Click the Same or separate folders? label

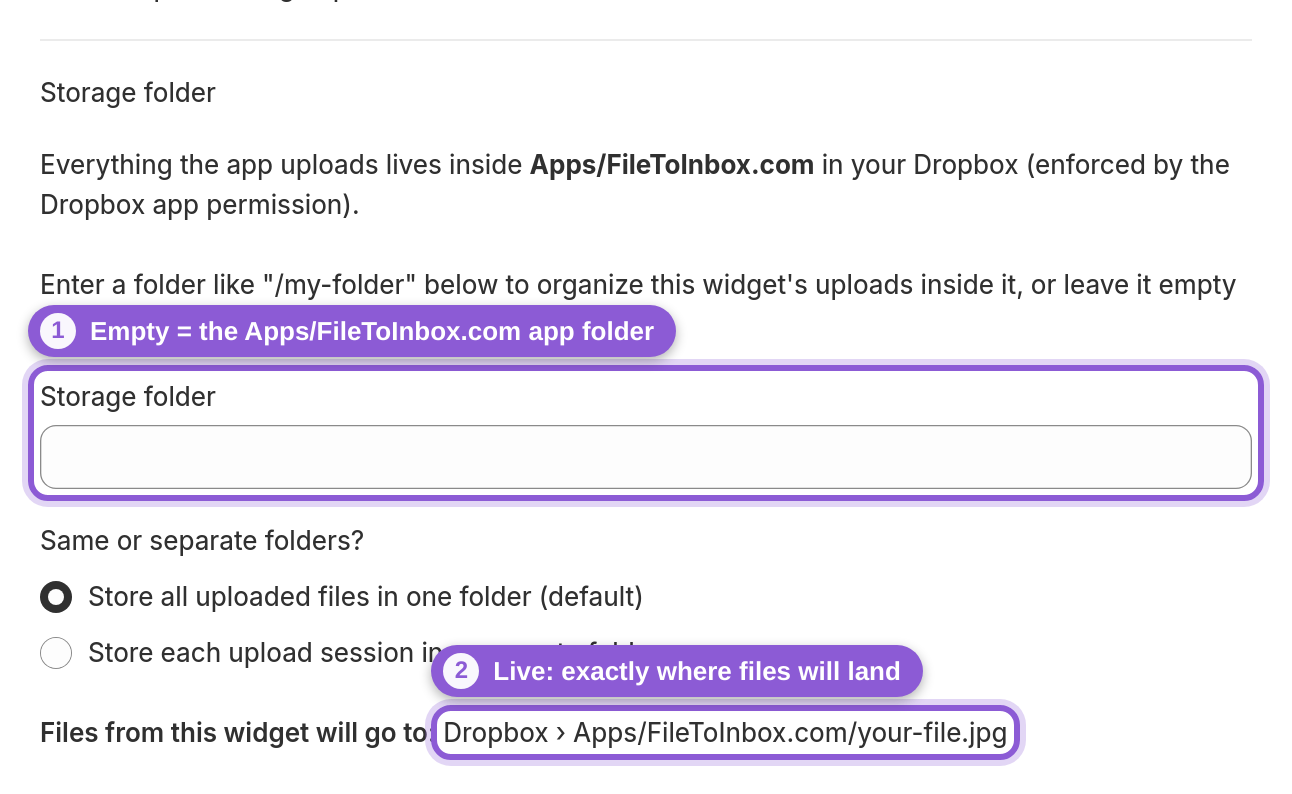(x=202, y=541)
